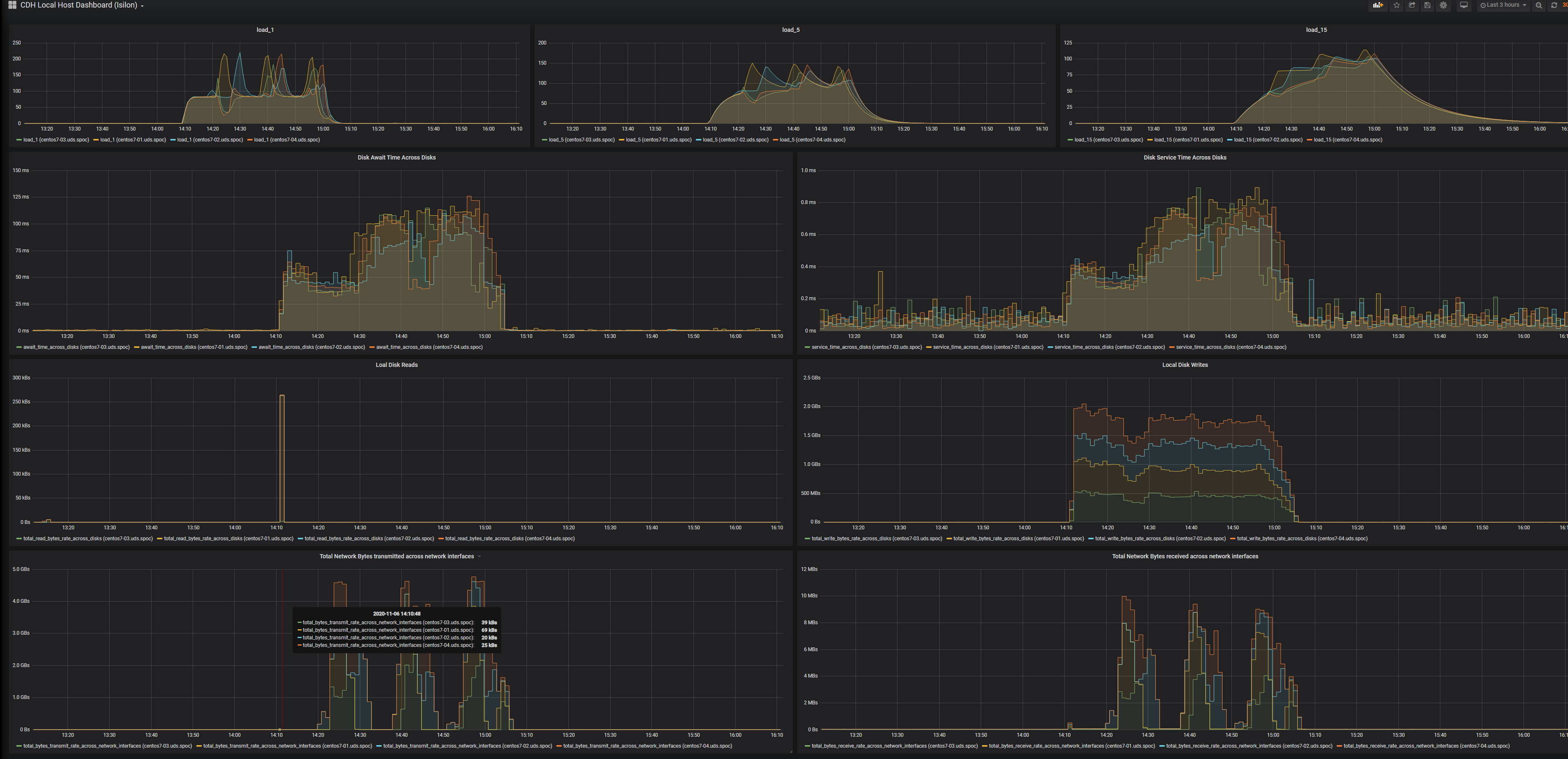Star this dashboard as favorite
The height and width of the screenshot is (759, 1568).
(x=1397, y=5)
